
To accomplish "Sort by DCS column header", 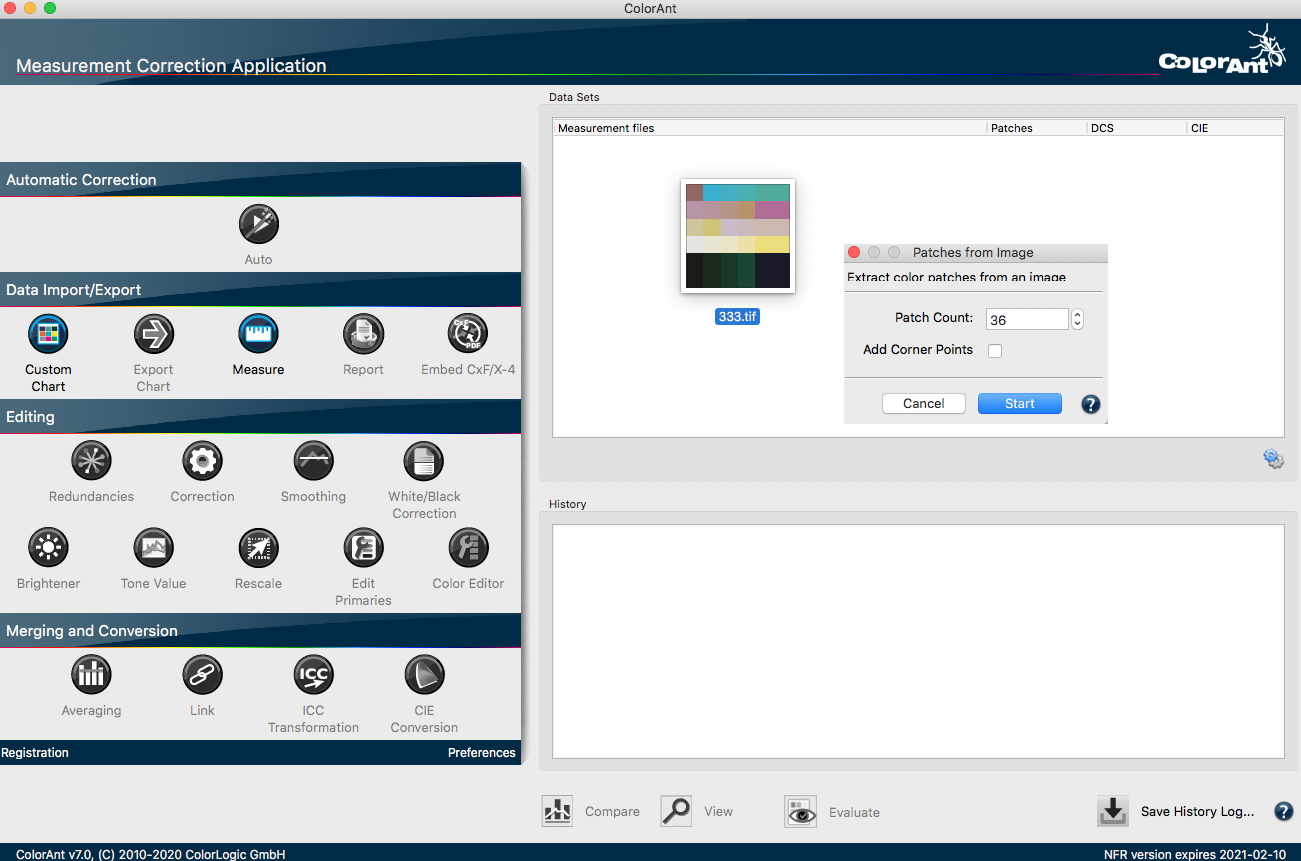I will click(1136, 128).
